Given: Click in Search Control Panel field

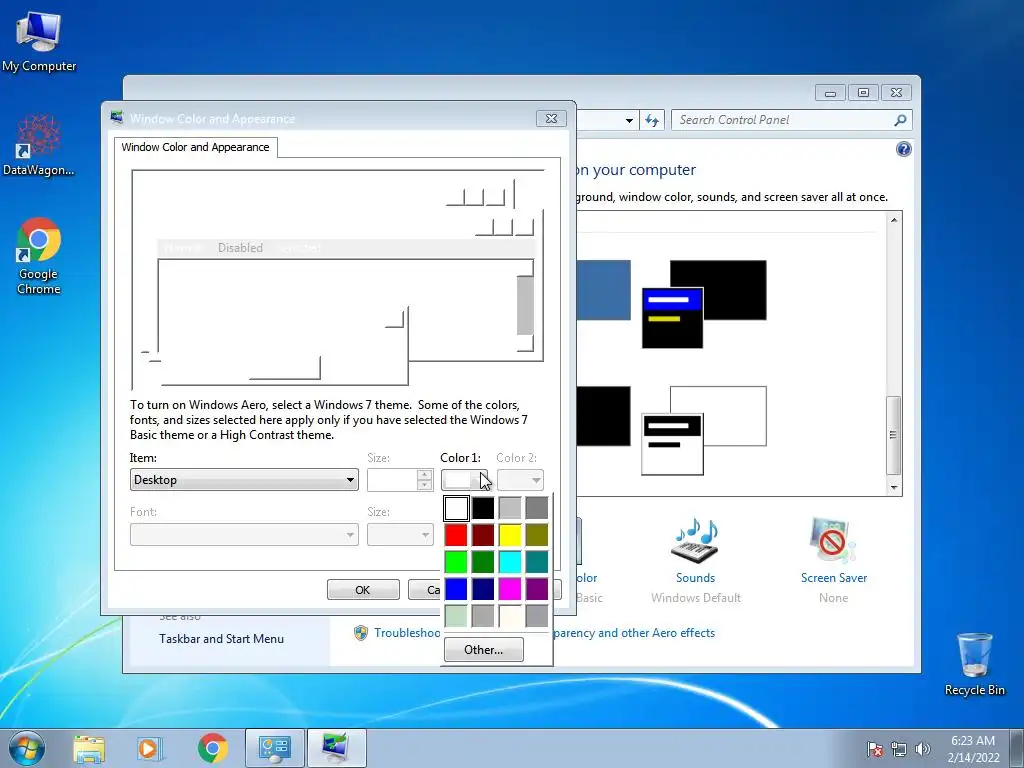Looking at the screenshot, I should [782, 120].
